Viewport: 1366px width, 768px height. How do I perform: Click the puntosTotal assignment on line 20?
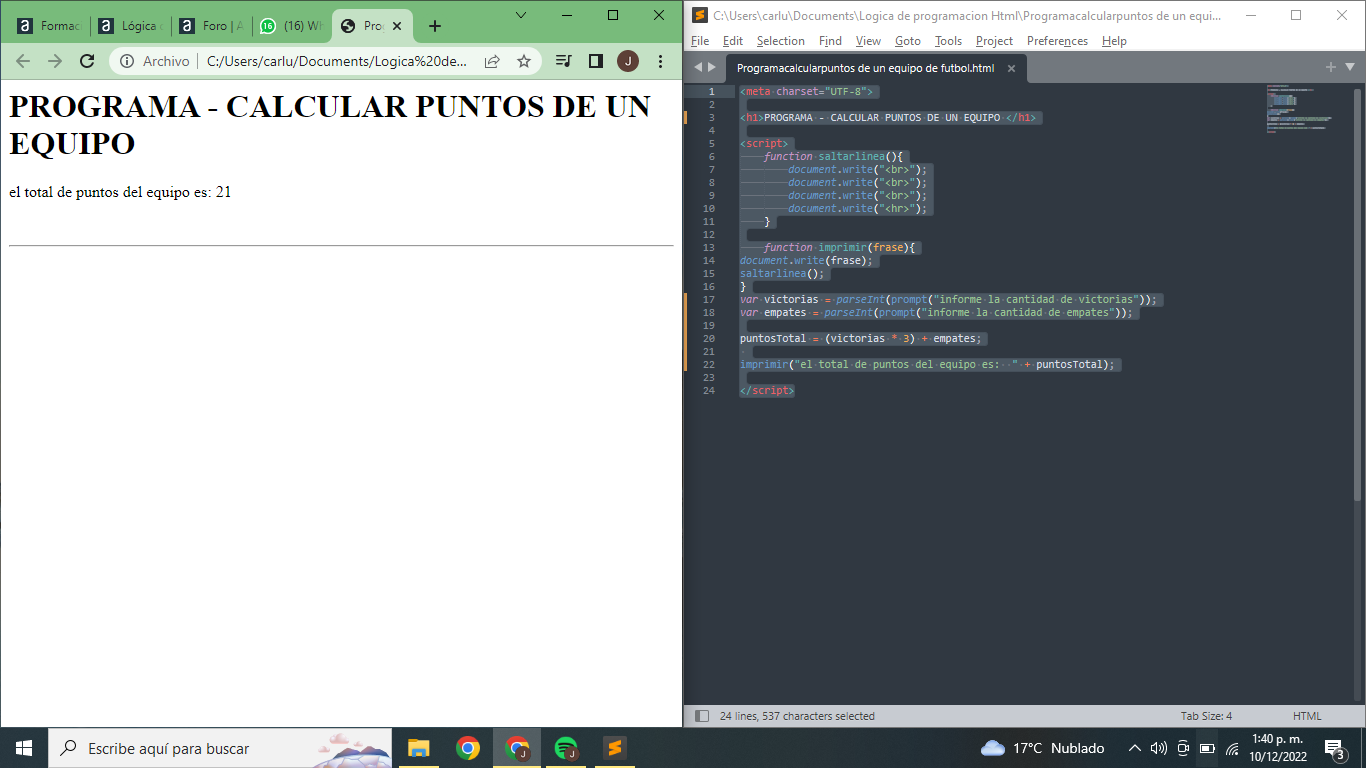tap(861, 338)
